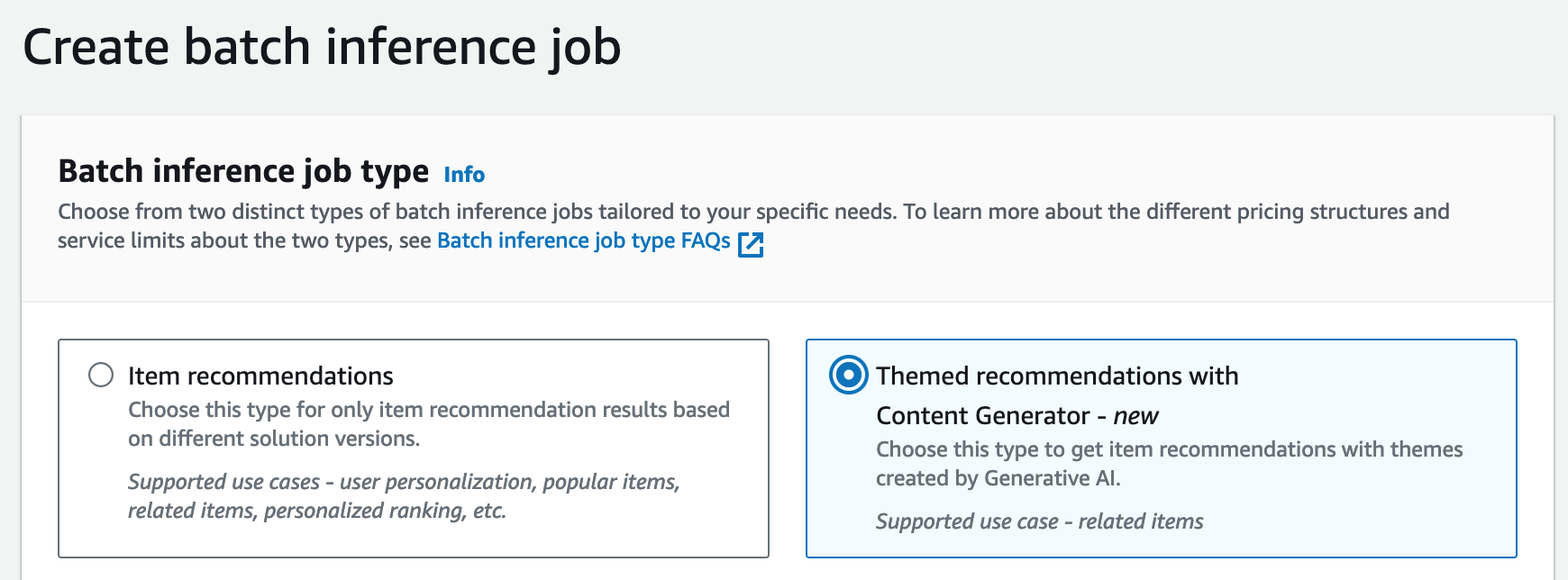Click the "Choose this type to get item recommendations" line
The width and height of the screenshot is (1568, 580).
point(1169,449)
